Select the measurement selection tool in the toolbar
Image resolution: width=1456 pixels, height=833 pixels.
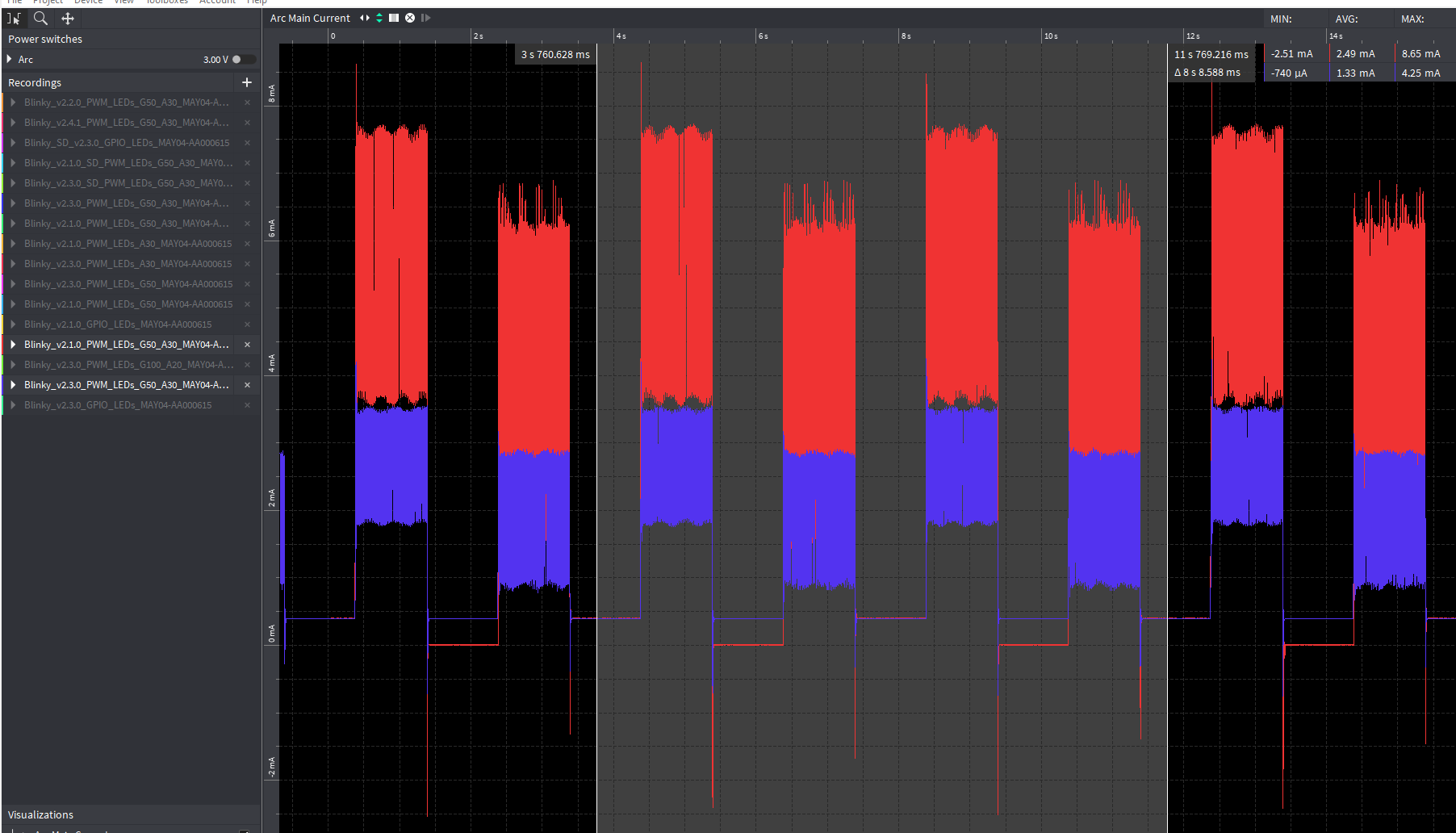point(15,18)
